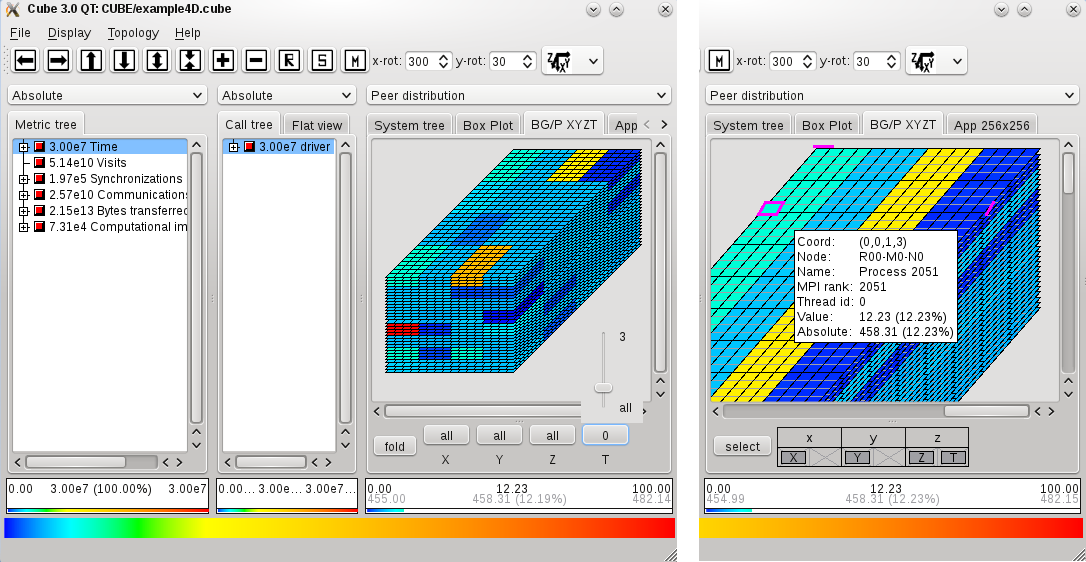This screenshot has height=562, width=1086.
Task: Click the red icon of Visits metric
Action: [40, 163]
